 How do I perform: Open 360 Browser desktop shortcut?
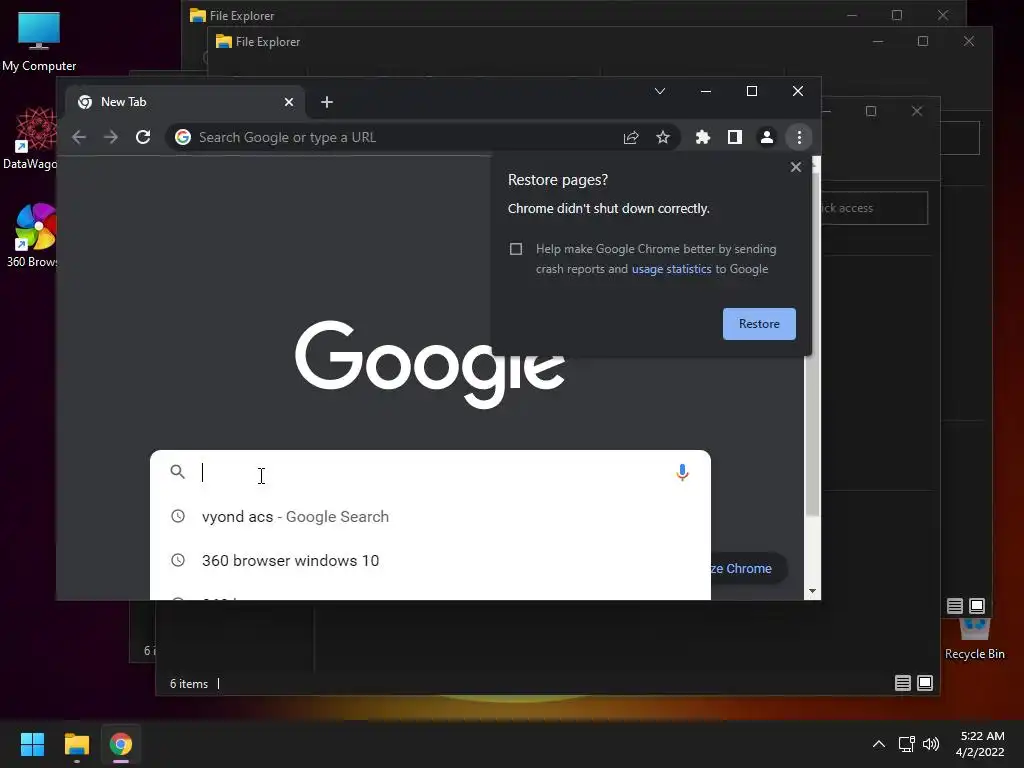[x=31, y=235]
